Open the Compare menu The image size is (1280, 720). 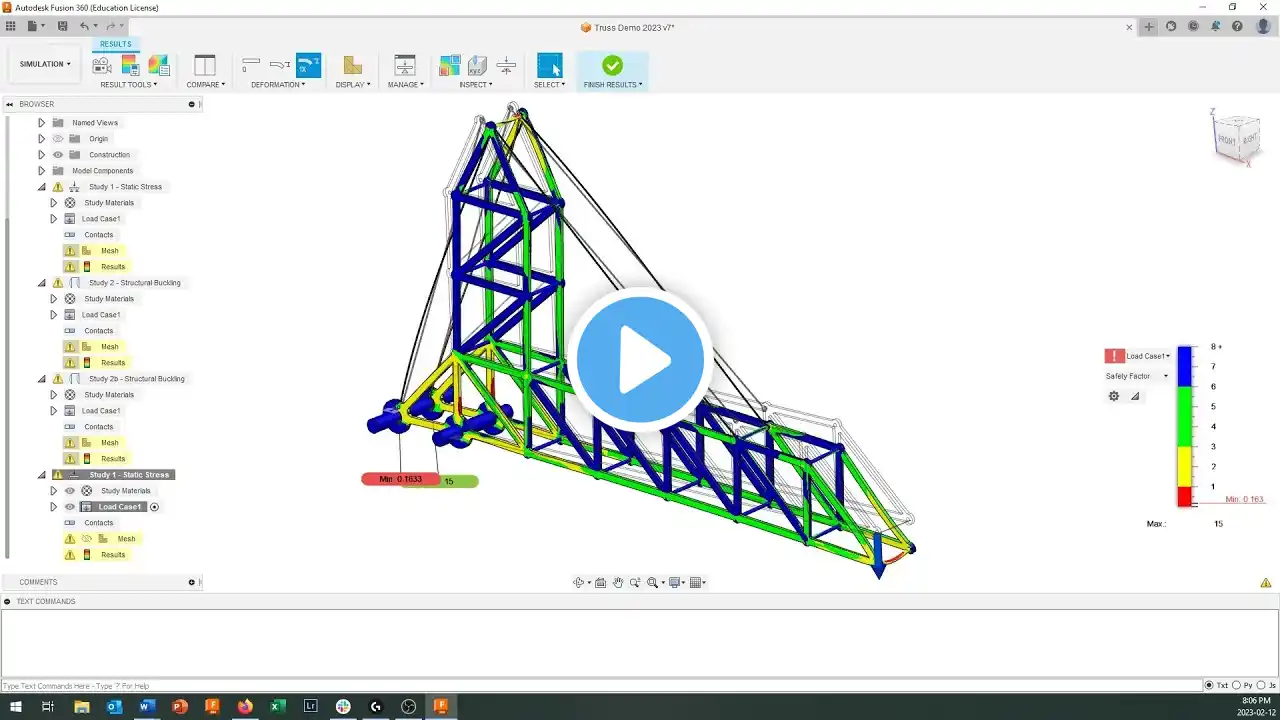coord(205,85)
